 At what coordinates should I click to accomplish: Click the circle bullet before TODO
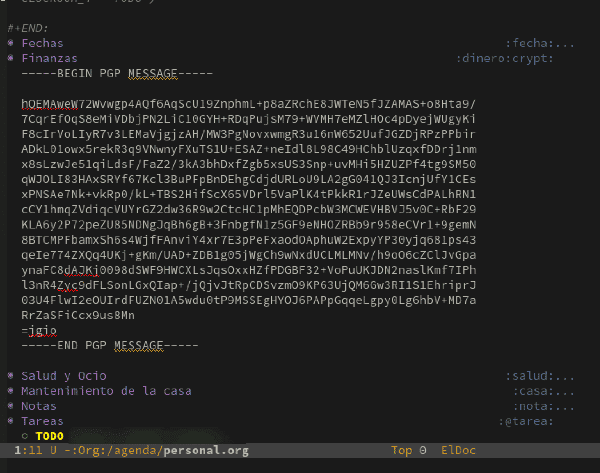point(25,436)
